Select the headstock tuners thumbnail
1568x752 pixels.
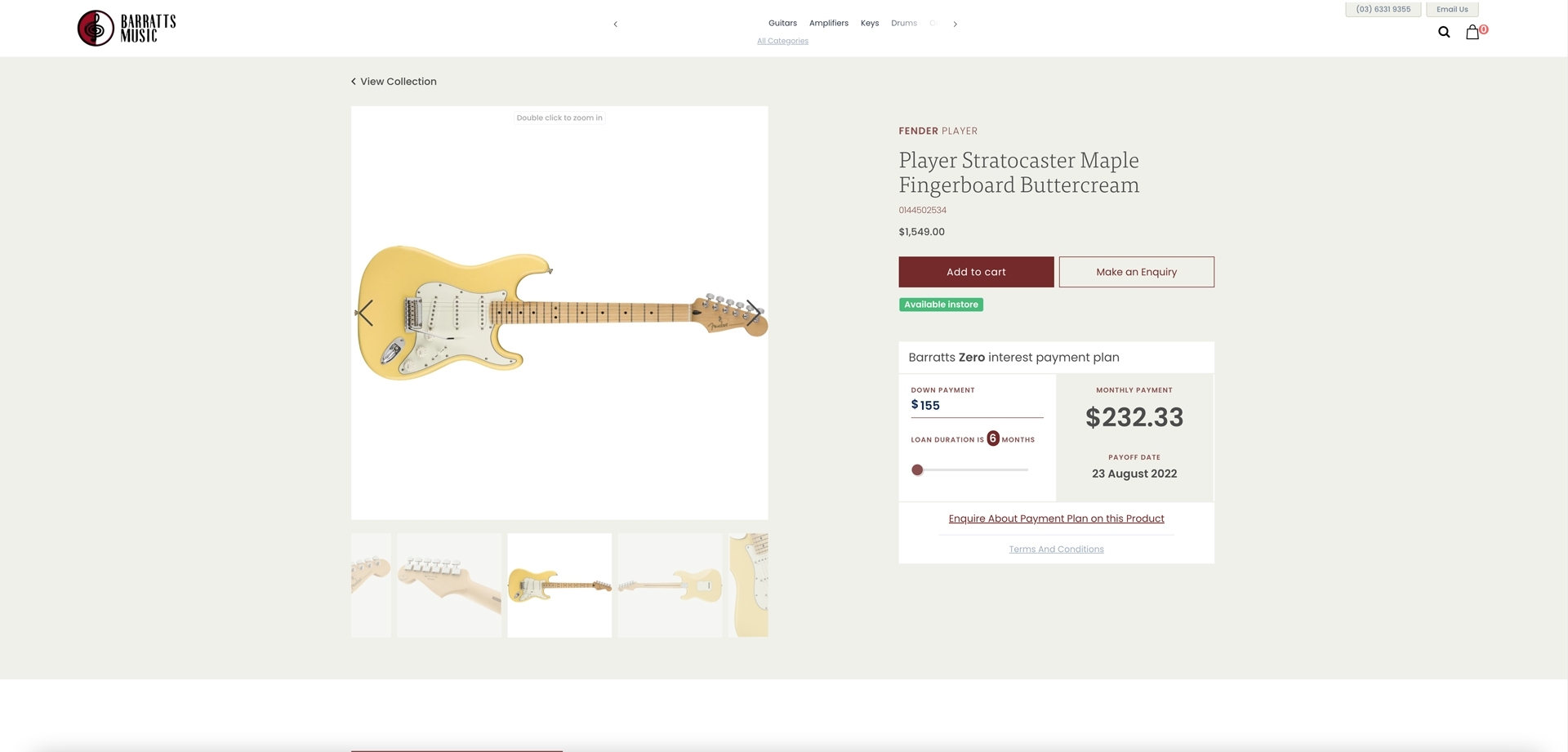click(449, 585)
